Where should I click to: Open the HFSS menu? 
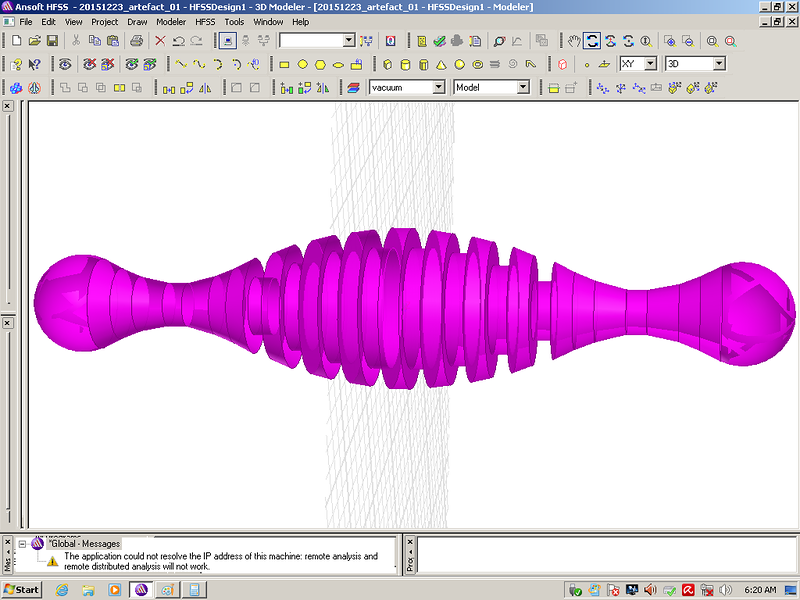pyautogui.click(x=205, y=21)
